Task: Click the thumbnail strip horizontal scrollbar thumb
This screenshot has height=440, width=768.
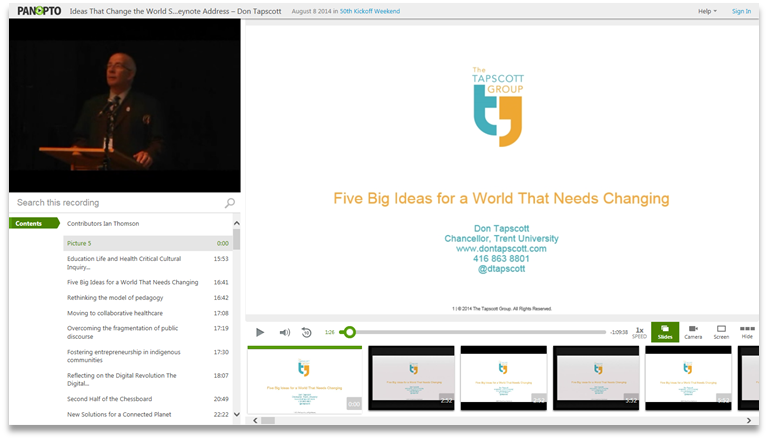Action: (x=268, y=420)
